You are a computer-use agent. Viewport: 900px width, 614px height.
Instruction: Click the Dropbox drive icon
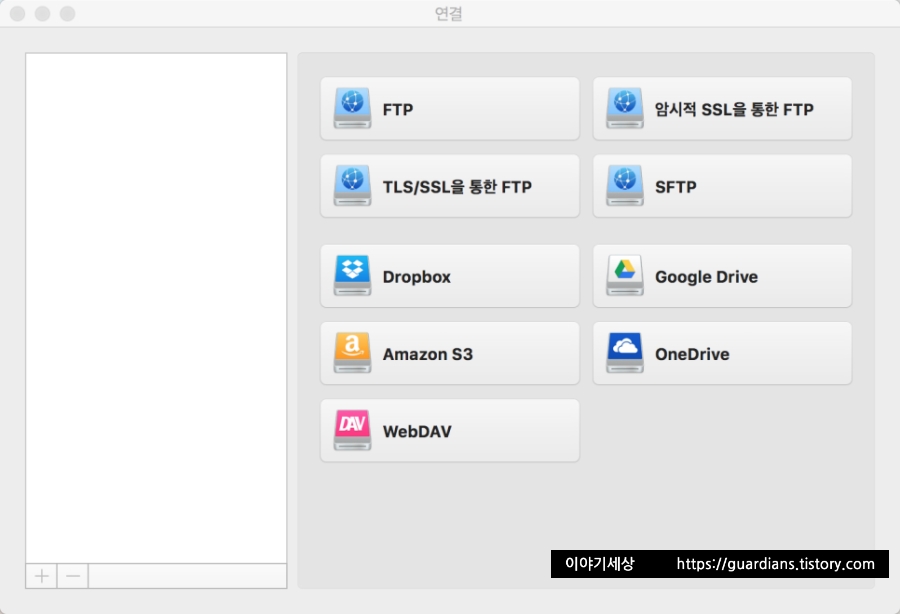click(352, 275)
